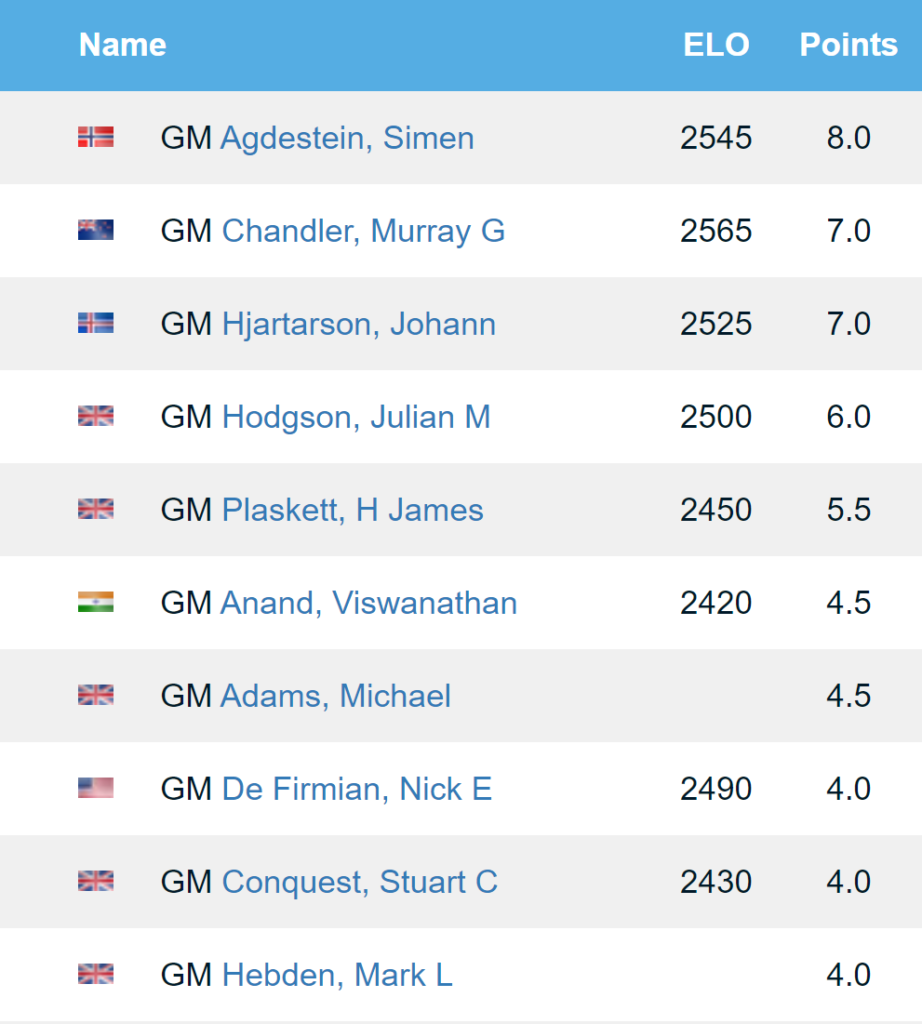This screenshot has height=1024, width=922.
Task: Click the Norway flag beside Agdestein
Action: pyautogui.click(x=95, y=138)
